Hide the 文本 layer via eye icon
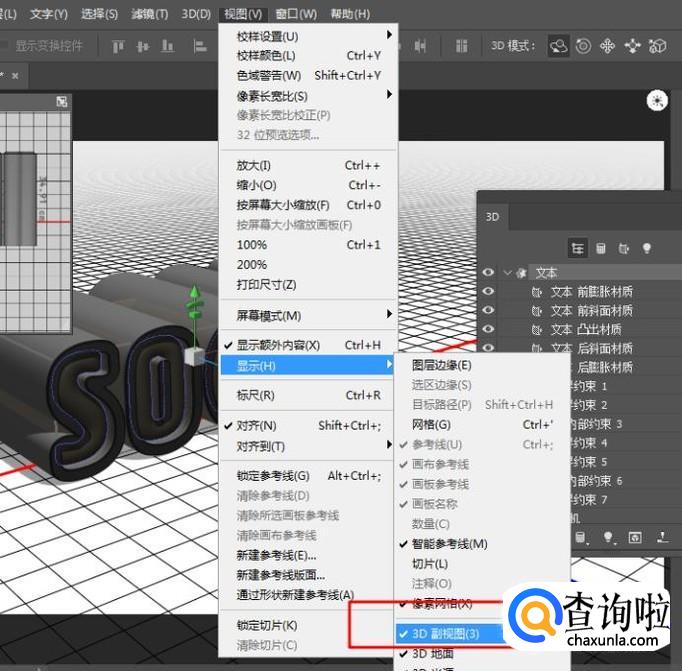 click(489, 272)
